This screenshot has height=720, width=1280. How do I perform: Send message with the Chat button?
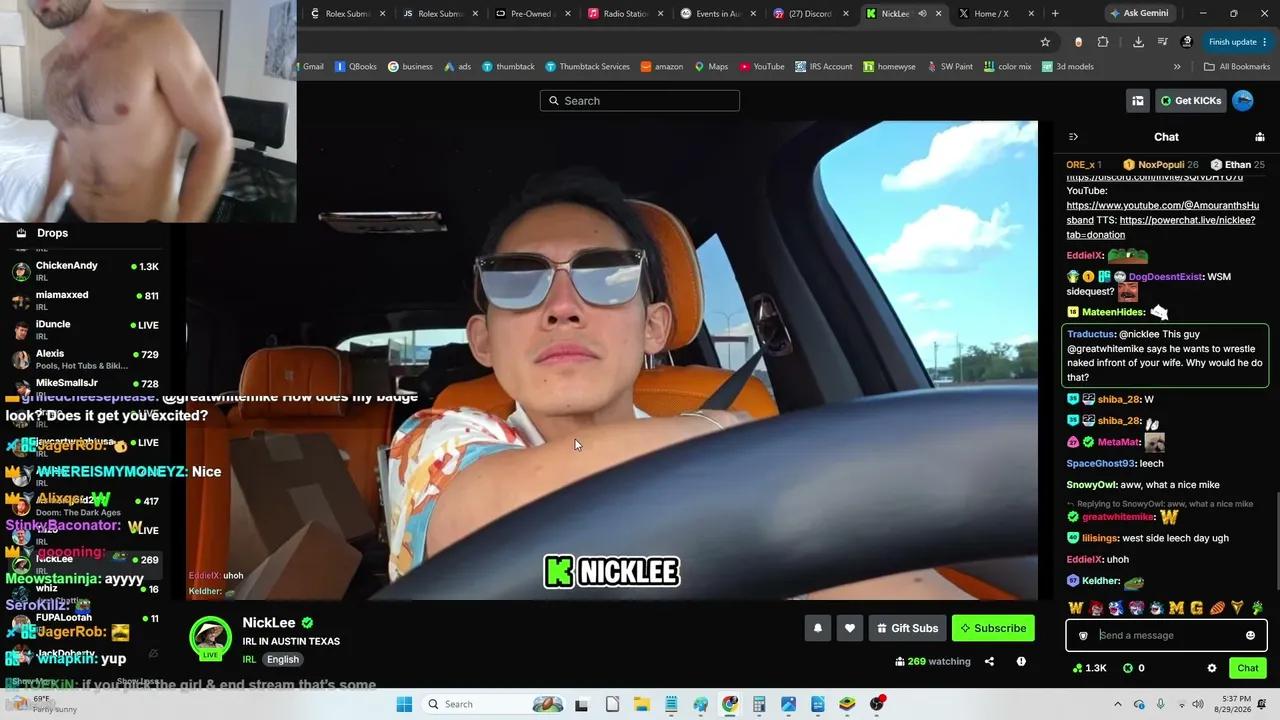[x=1248, y=668]
